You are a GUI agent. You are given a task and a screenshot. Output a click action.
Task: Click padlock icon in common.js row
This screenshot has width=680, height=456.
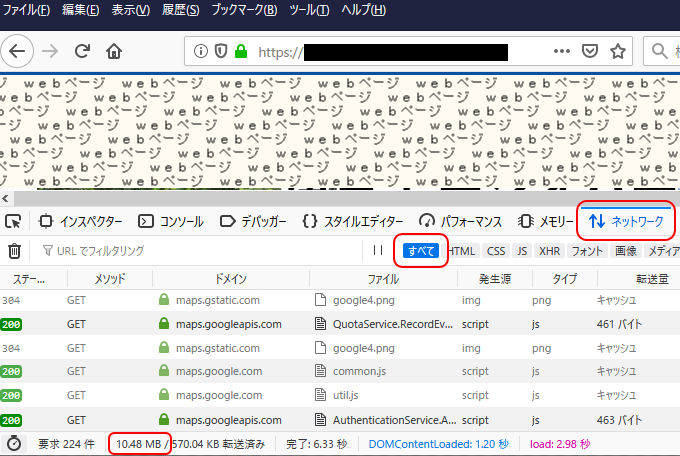[x=164, y=371]
